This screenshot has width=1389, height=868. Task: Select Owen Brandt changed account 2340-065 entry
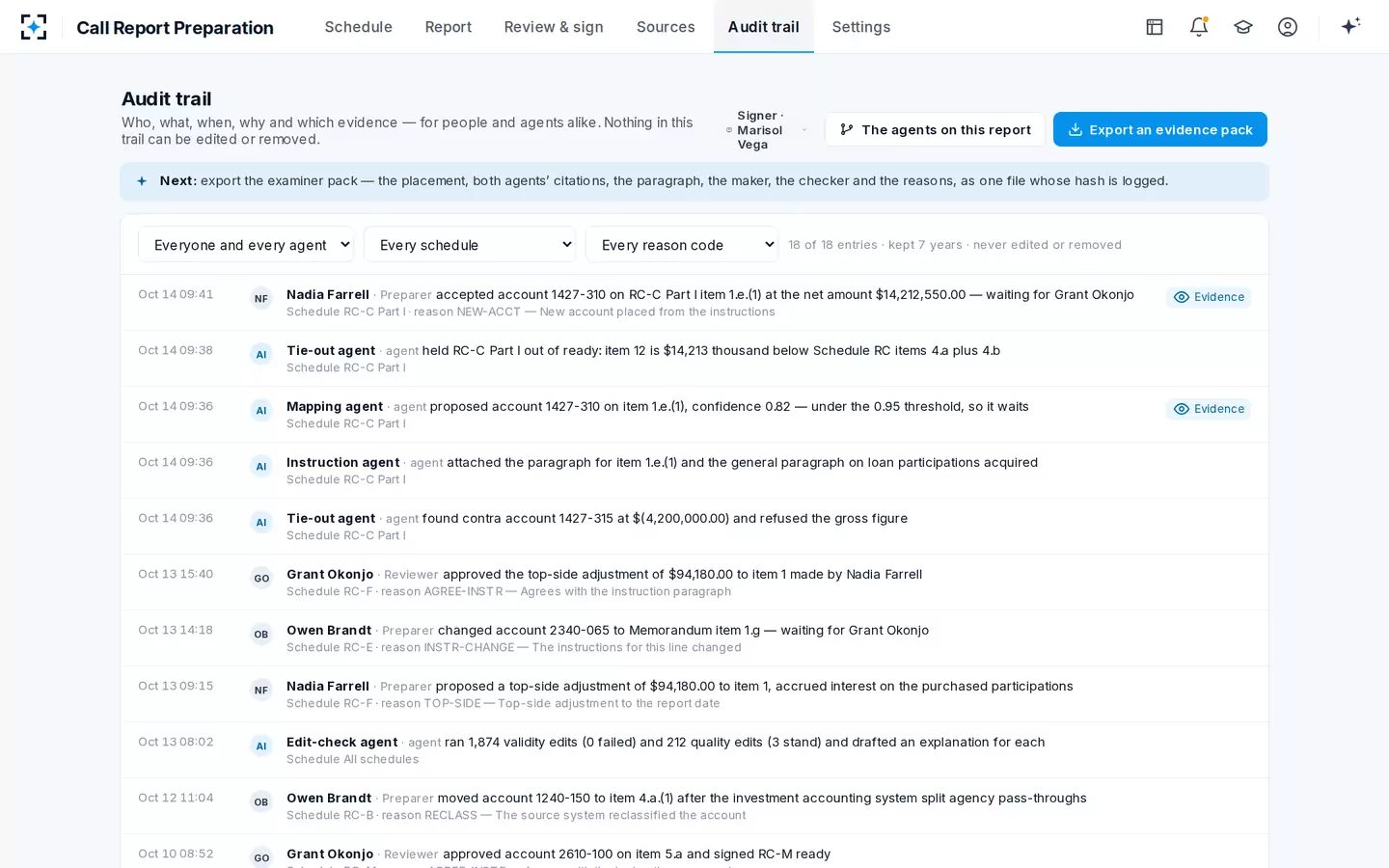click(694, 638)
